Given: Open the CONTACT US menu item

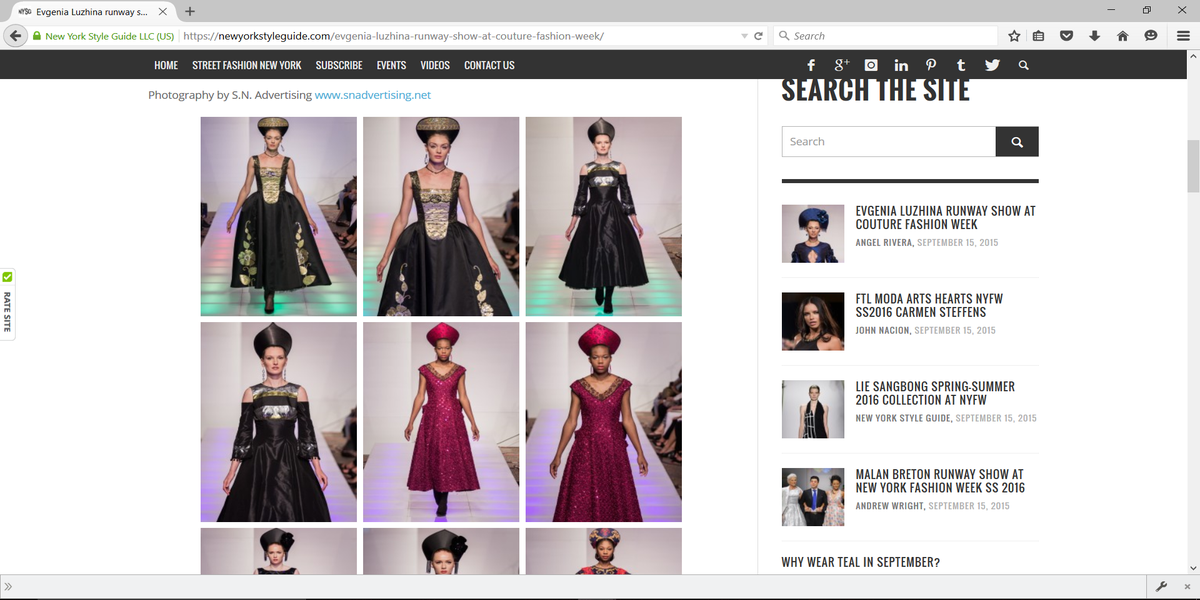Looking at the screenshot, I should pos(489,65).
